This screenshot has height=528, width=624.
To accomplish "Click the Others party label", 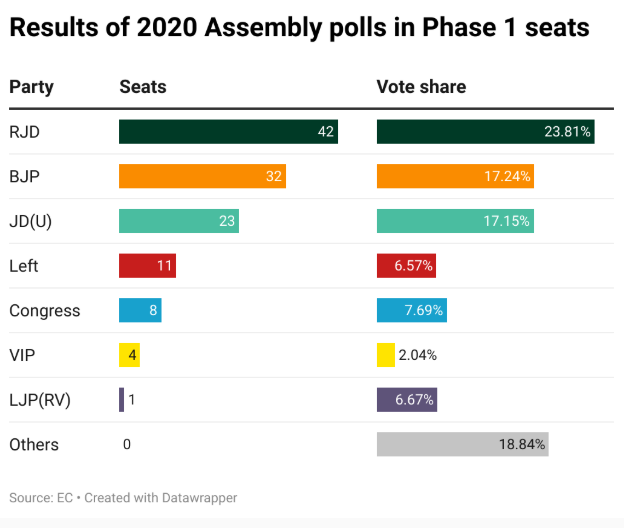I will click(34, 444).
